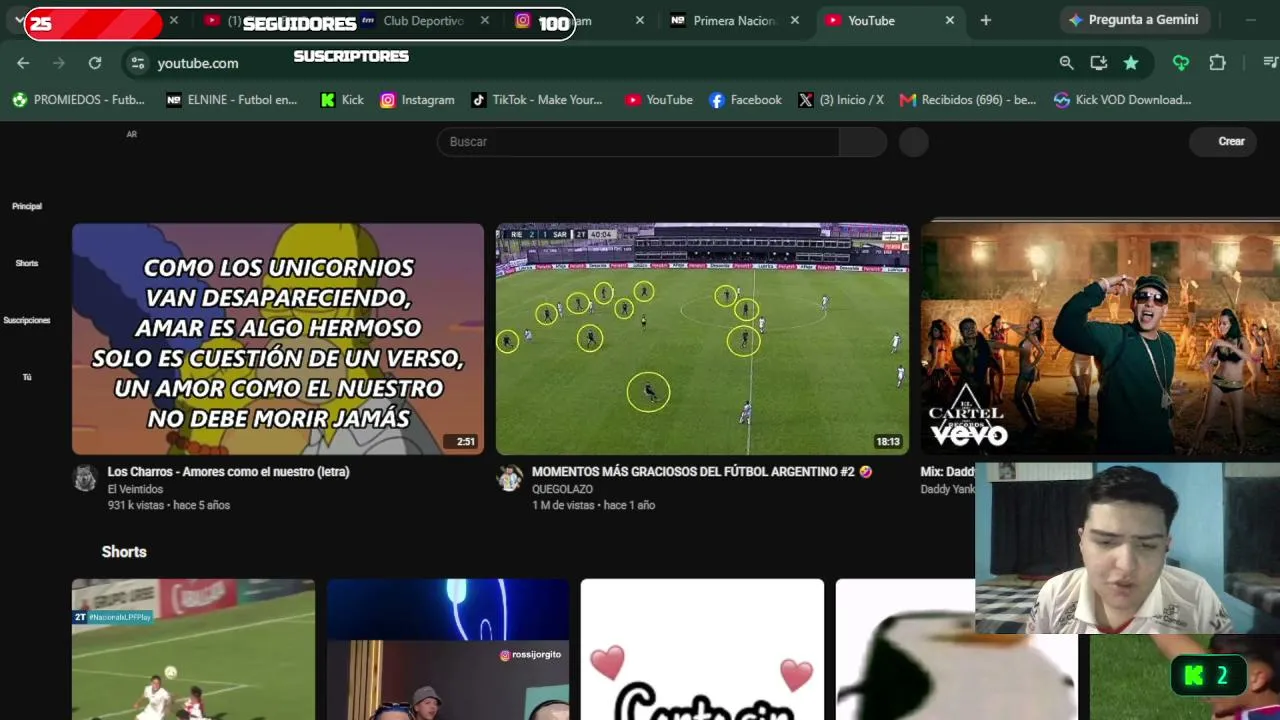Click the YouTube Buscar search field

638,142
